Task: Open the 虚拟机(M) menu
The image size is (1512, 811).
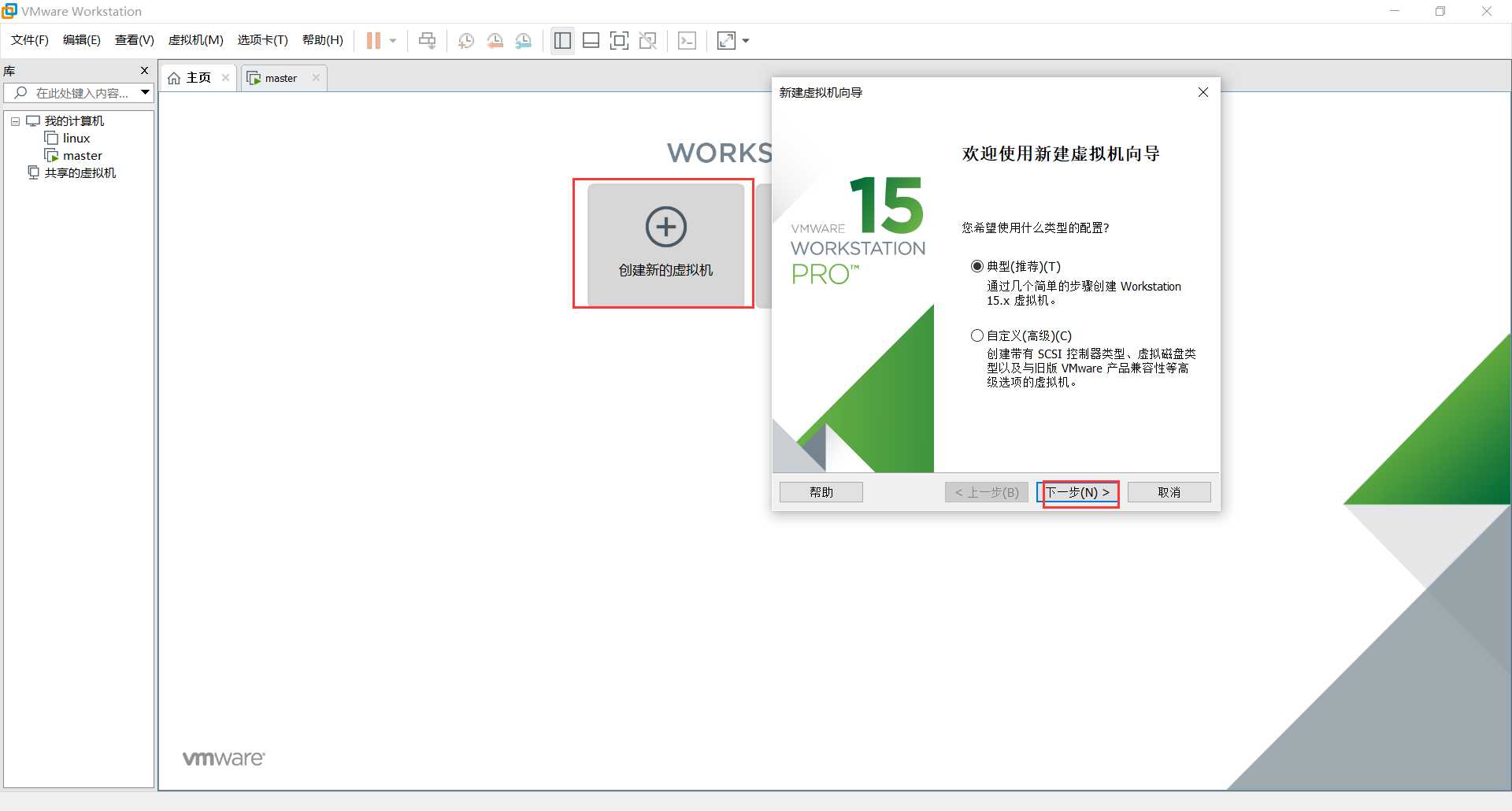Action: point(196,40)
